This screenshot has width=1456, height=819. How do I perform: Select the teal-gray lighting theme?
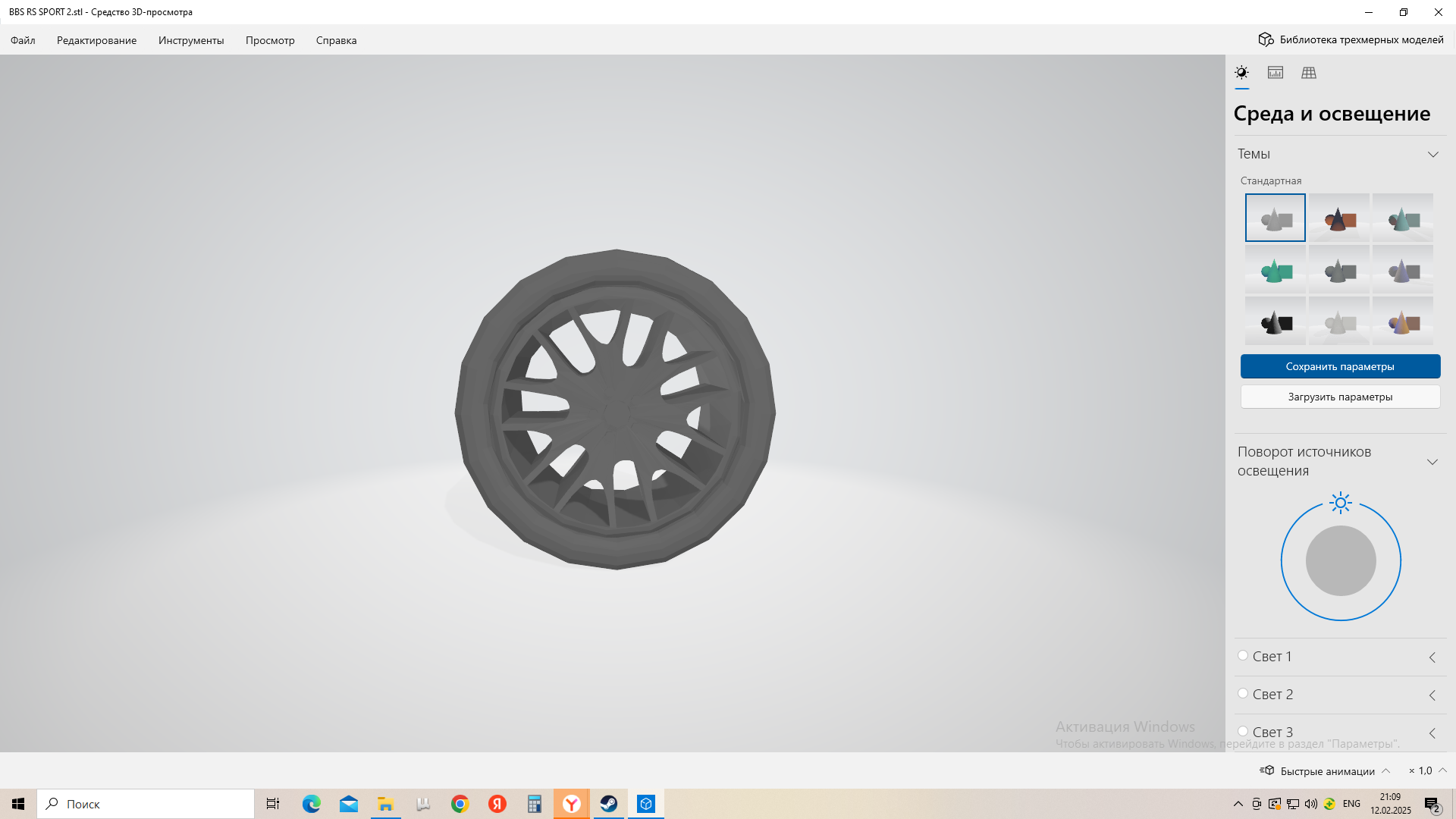tap(1403, 218)
